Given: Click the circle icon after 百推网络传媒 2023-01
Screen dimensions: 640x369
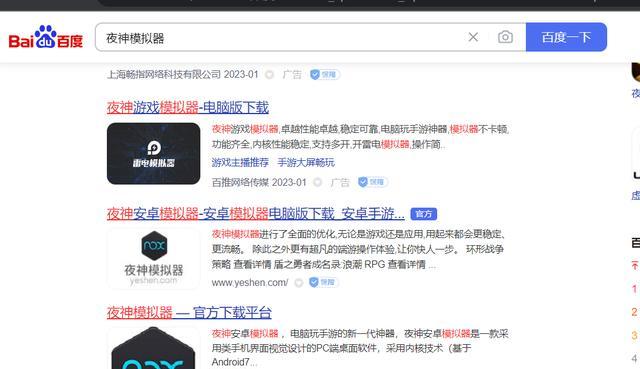Looking at the screenshot, I should (318, 182).
